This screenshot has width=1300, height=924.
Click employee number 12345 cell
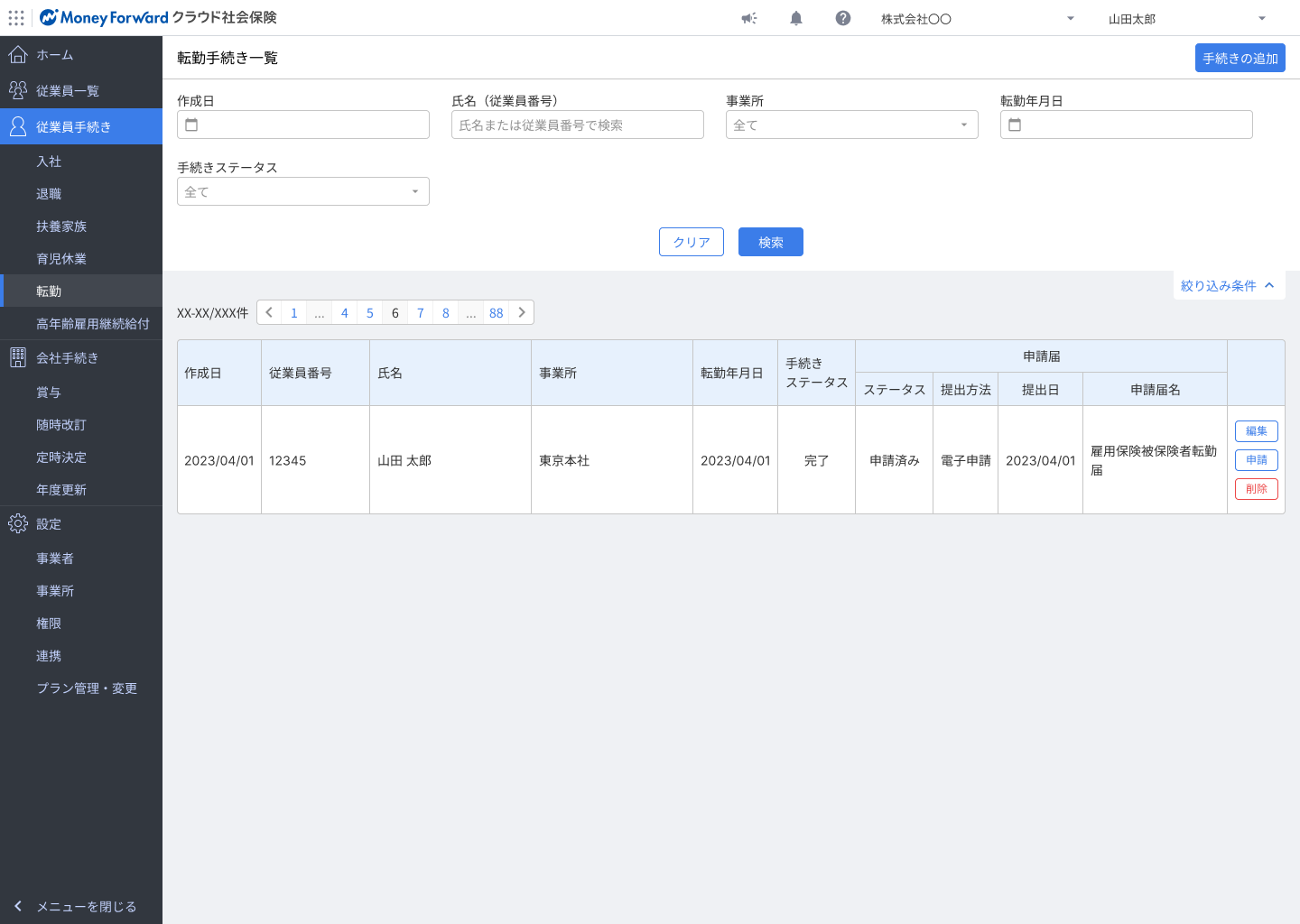coord(315,460)
